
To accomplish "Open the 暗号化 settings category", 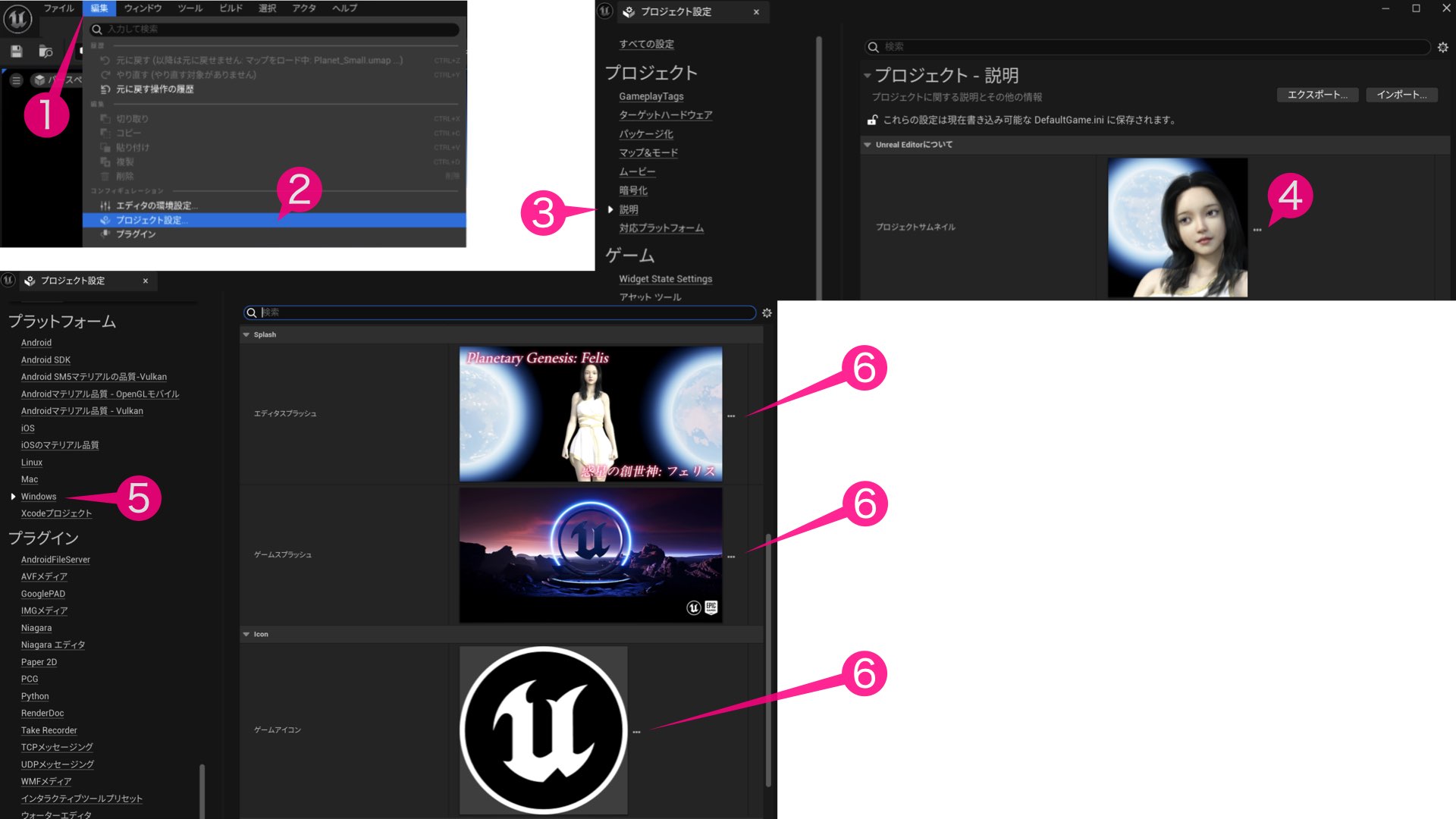I will pyautogui.click(x=633, y=191).
